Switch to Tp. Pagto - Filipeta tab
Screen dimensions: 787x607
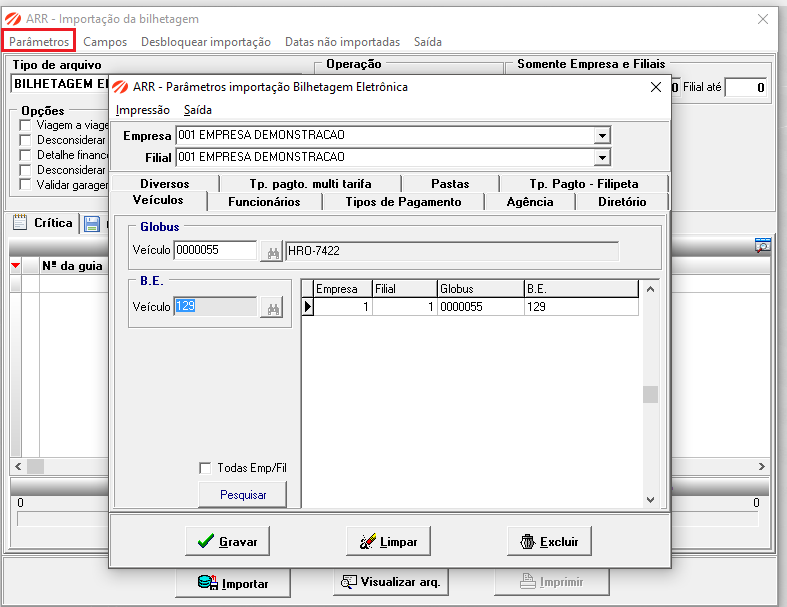pos(584,184)
